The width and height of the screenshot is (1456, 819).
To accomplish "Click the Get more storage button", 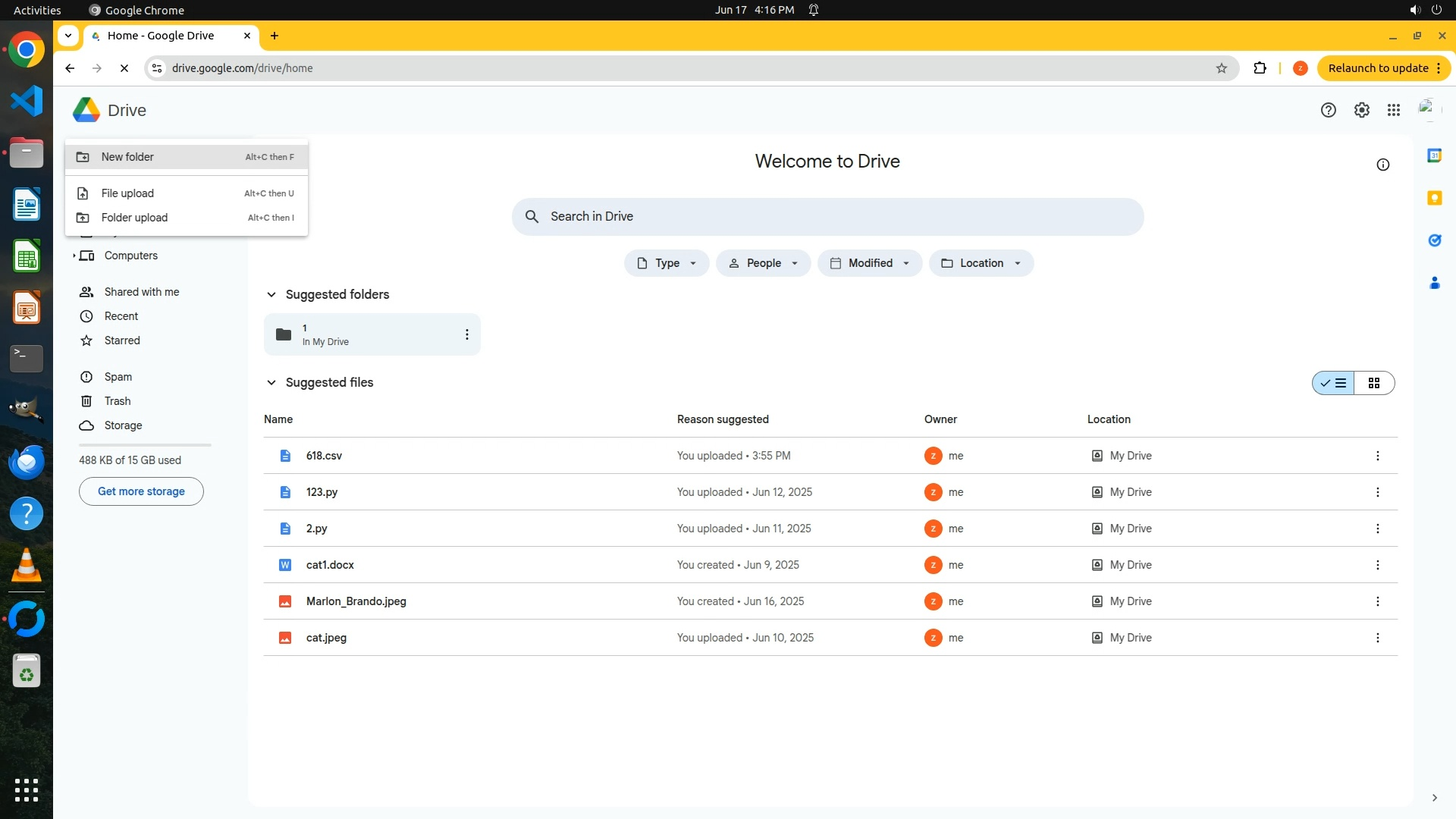I will (x=141, y=491).
